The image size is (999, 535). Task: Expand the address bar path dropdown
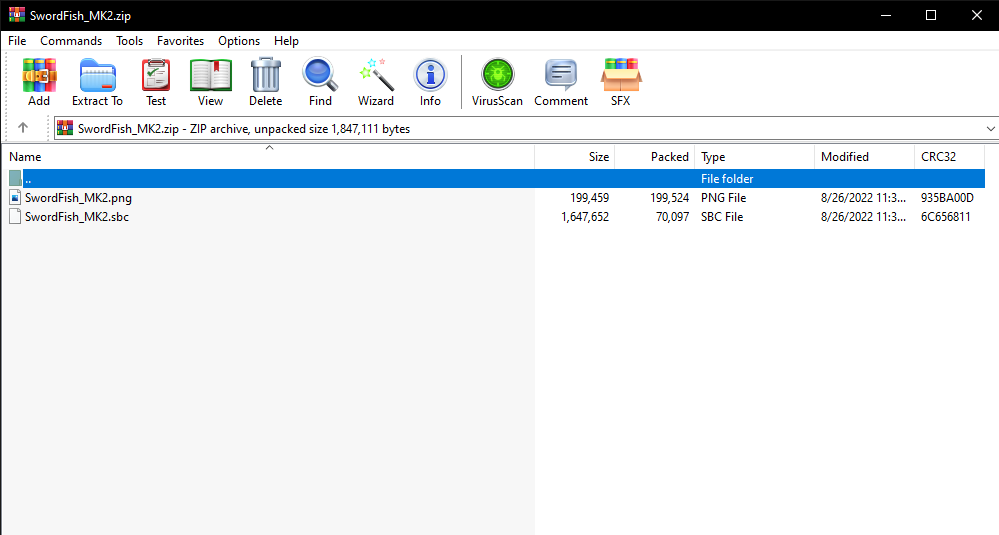(990, 129)
